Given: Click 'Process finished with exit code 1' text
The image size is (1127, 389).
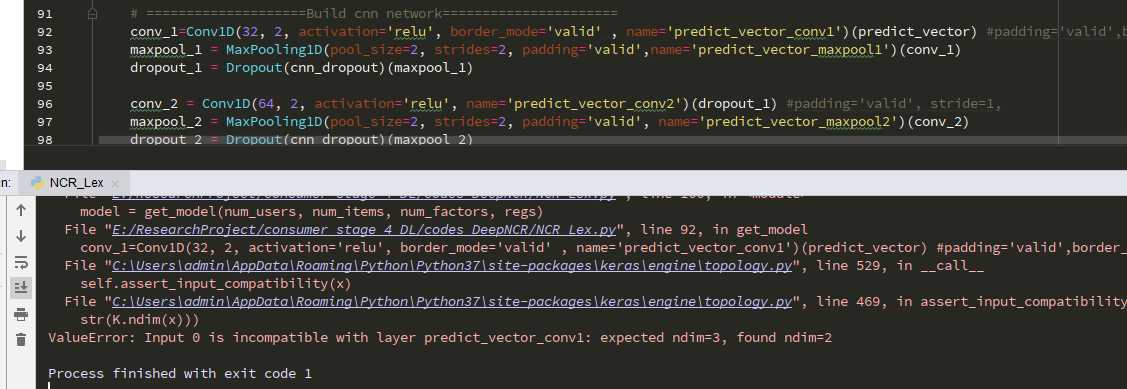Looking at the screenshot, I should 180,373.
